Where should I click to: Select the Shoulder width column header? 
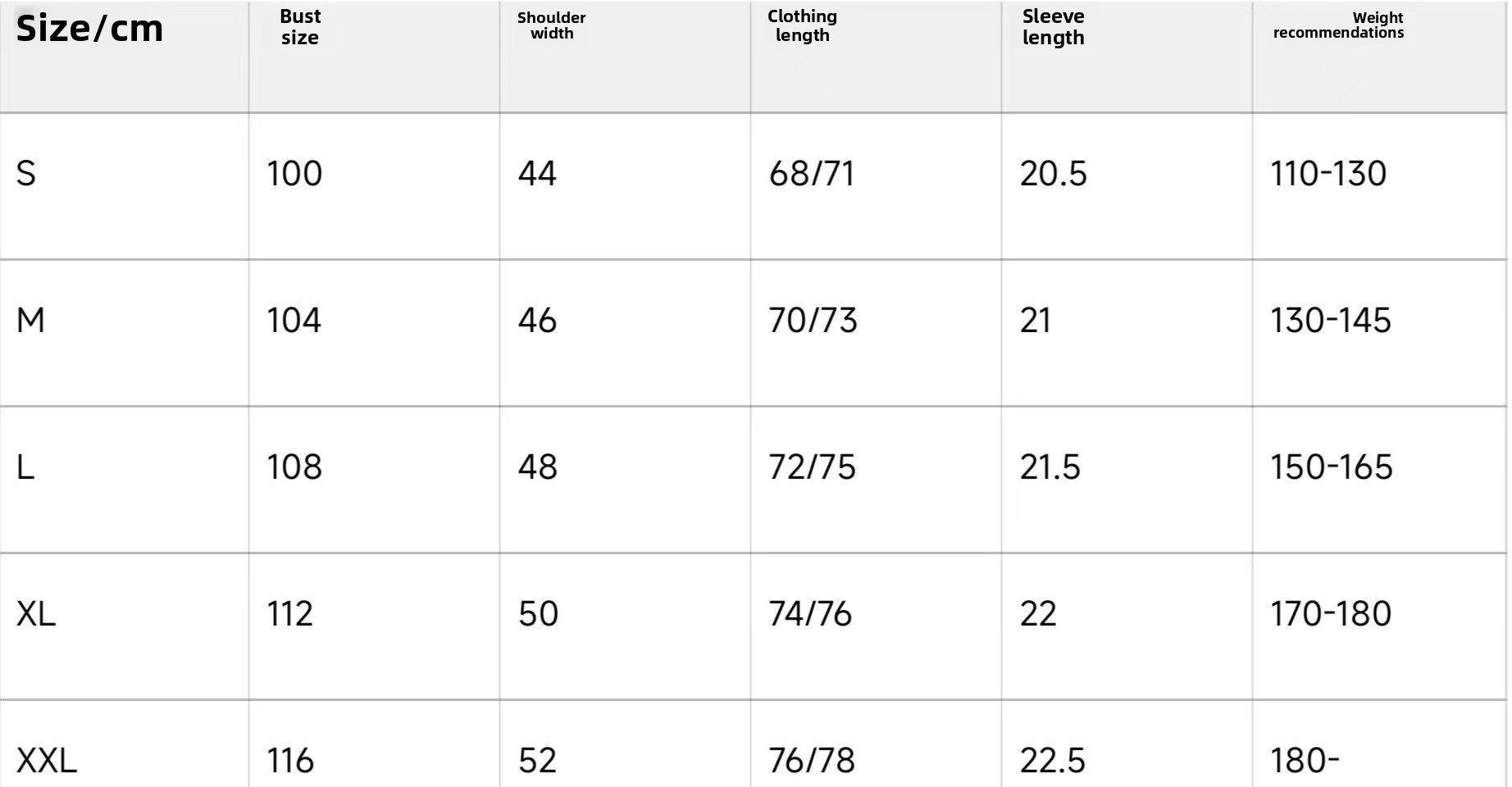551,25
